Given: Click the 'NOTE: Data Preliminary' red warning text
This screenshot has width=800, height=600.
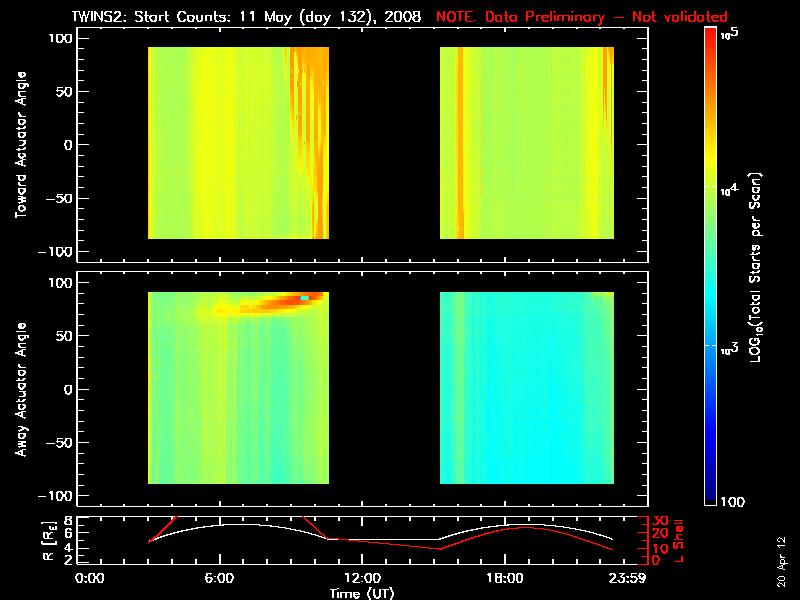Looking at the screenshot, I should point(582,17).
